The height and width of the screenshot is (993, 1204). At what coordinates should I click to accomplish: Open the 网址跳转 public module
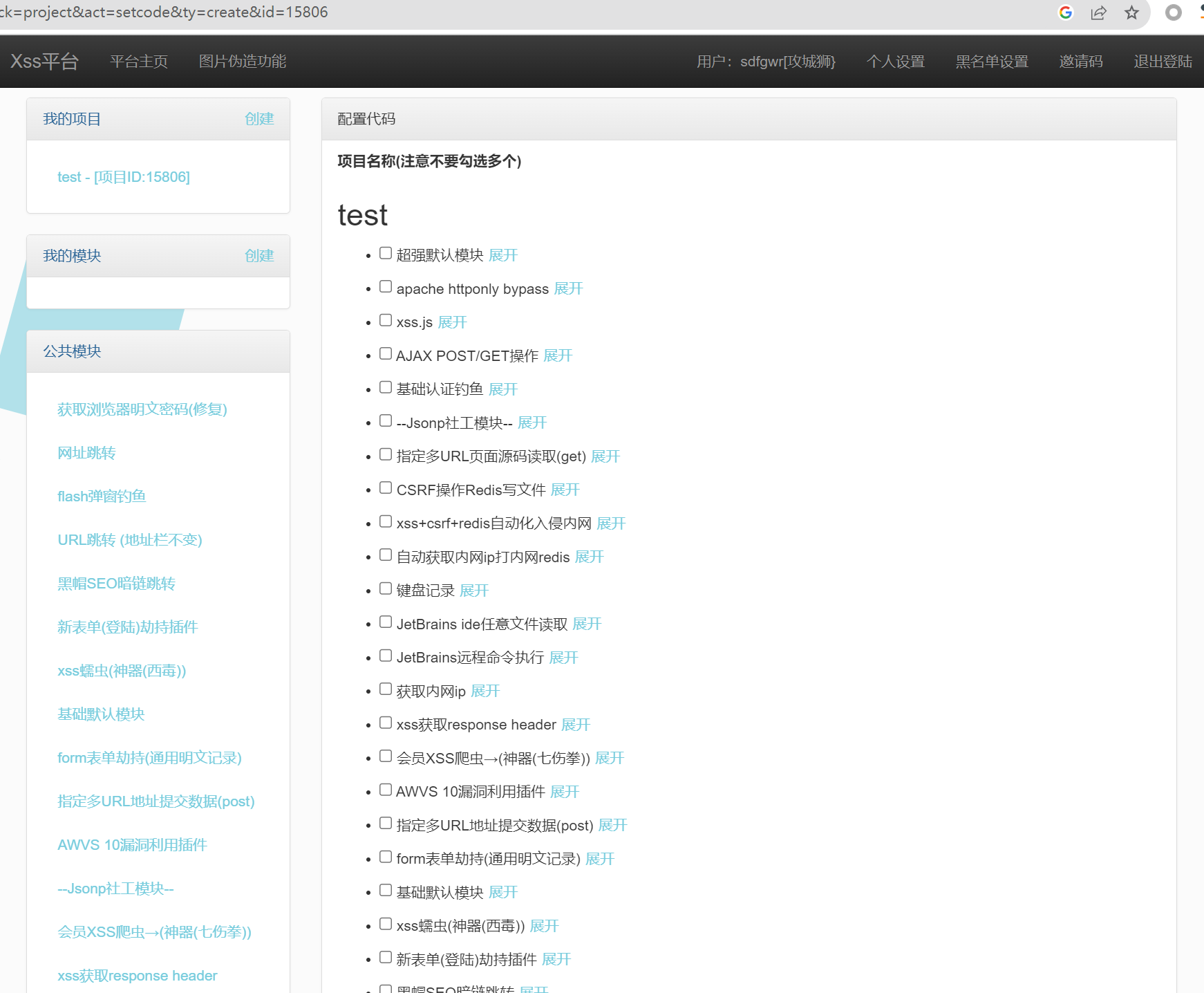[86, 453]
